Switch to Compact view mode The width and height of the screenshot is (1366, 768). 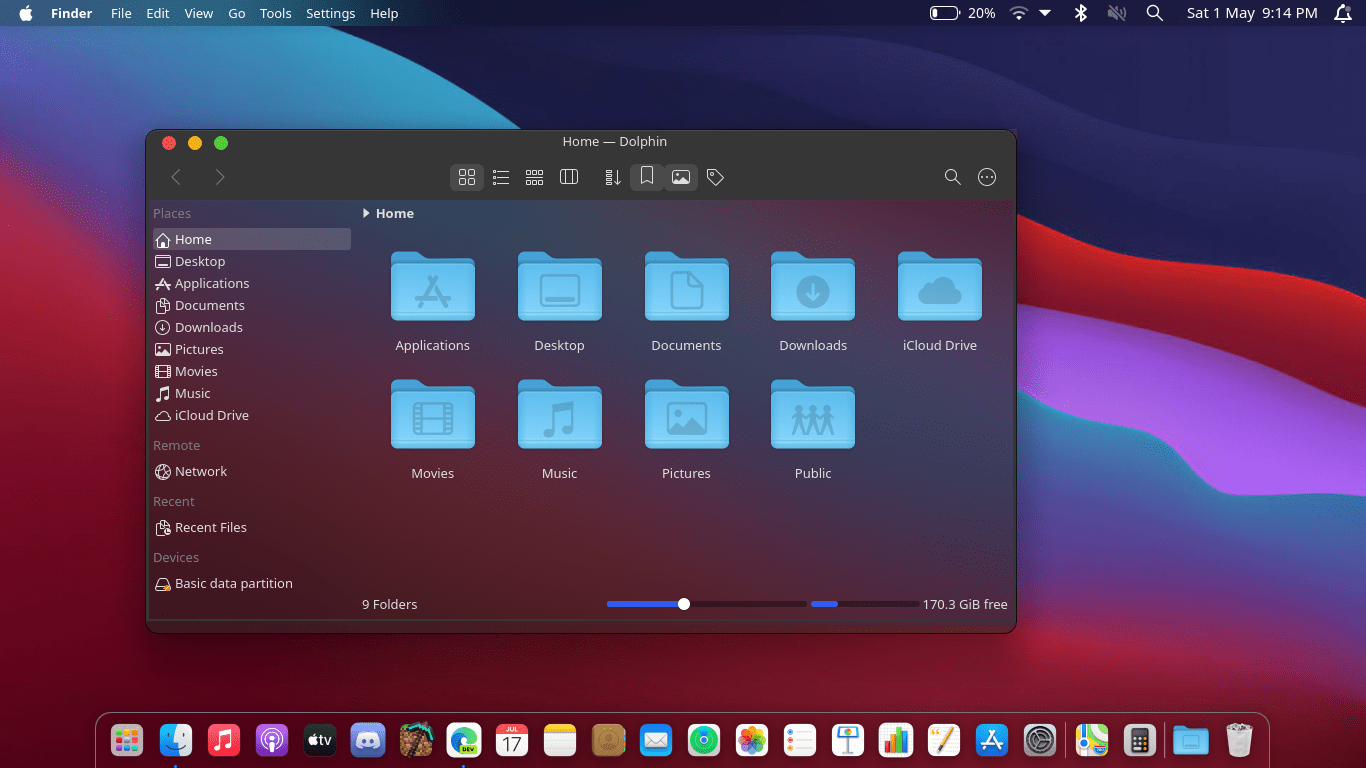coord(535,177)
